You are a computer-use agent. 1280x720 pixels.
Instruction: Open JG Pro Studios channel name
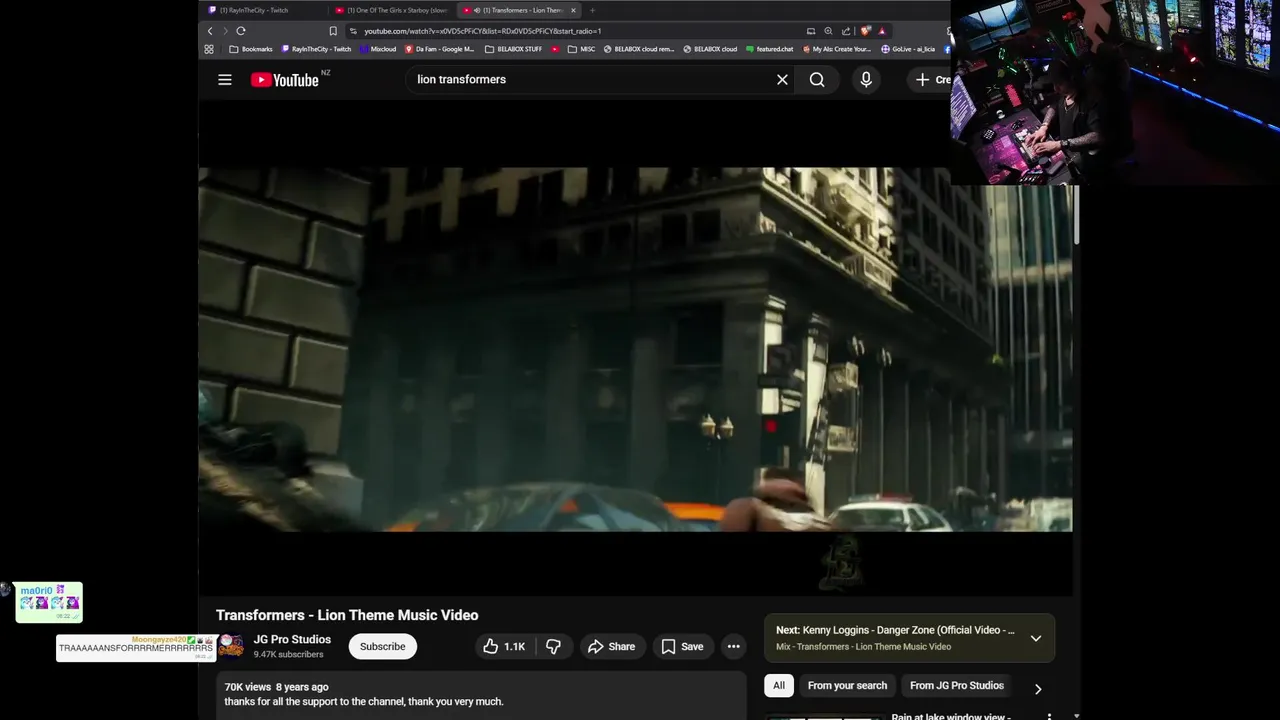pyautogui.click(x=292, y=640)
